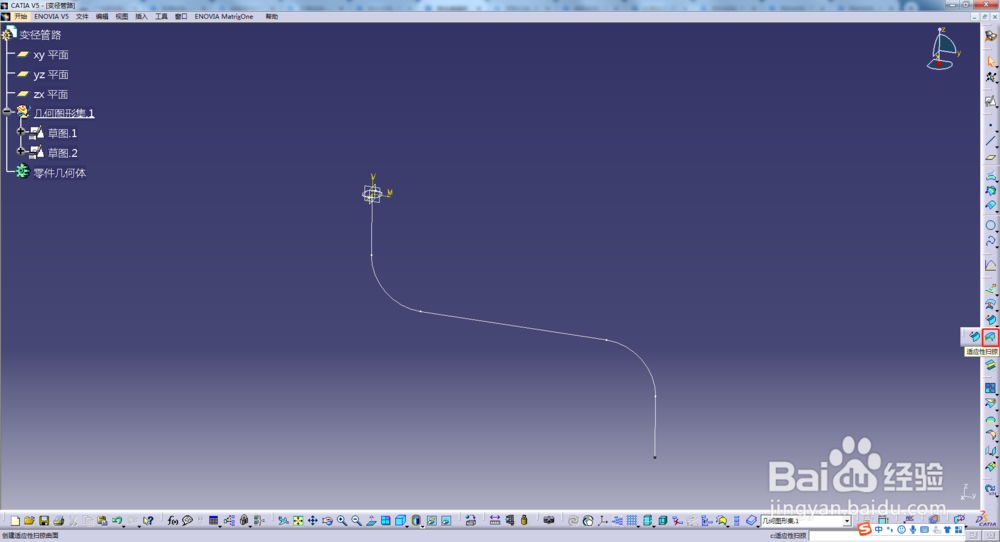Screen dimensions: 1000x542
Task: Click the Hide/Show icon
Action: click(x=432, y=521)
